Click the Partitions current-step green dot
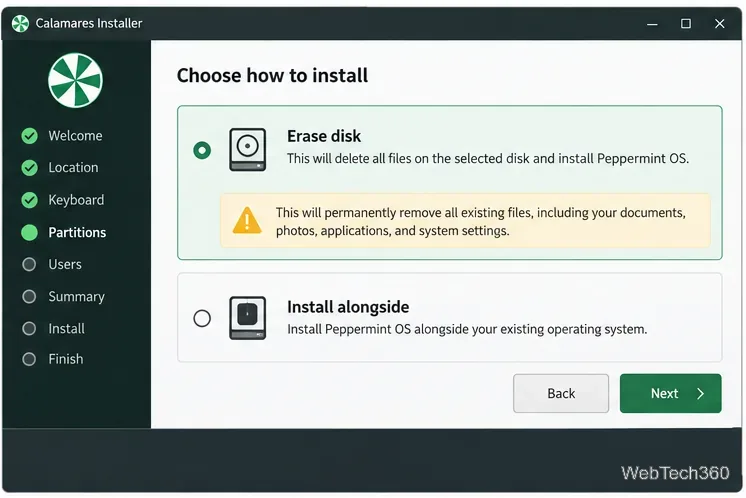This screenshot has width=746, height=498. [x=29, y=233]
